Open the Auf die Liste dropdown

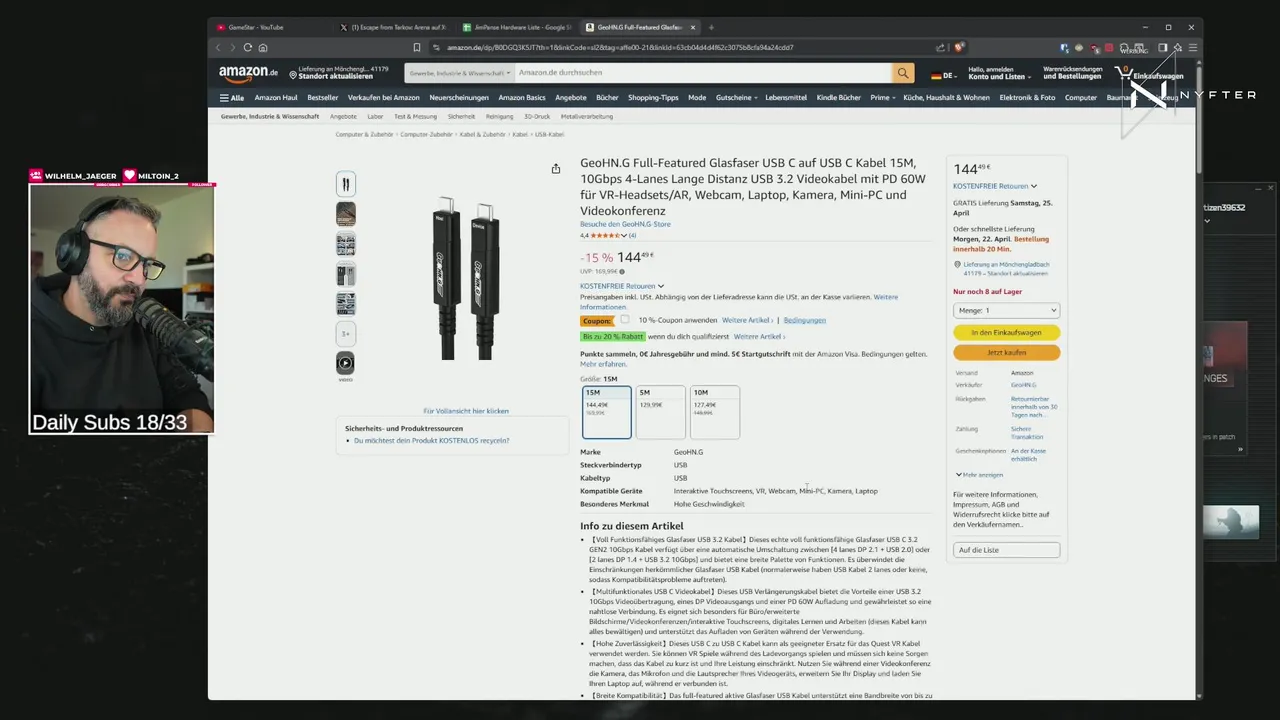click(1006, 550)
